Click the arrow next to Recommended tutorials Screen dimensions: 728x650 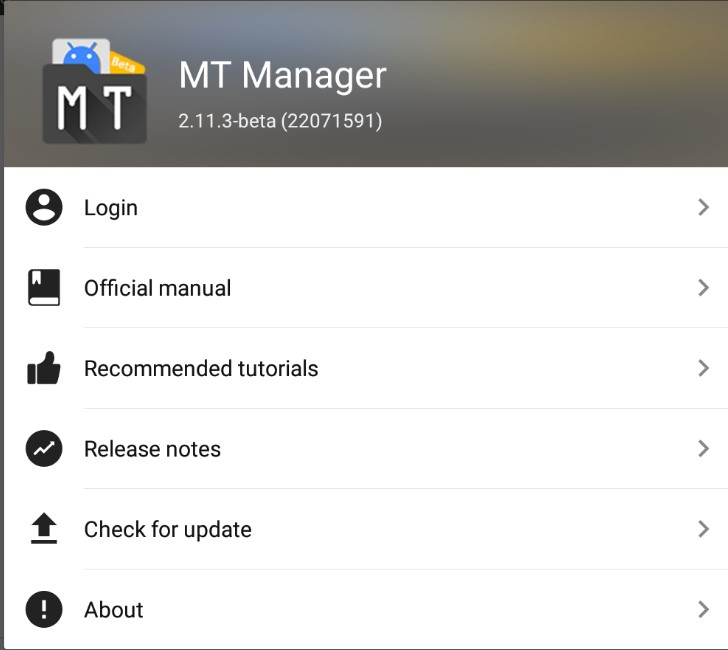[x=703, y=368]
